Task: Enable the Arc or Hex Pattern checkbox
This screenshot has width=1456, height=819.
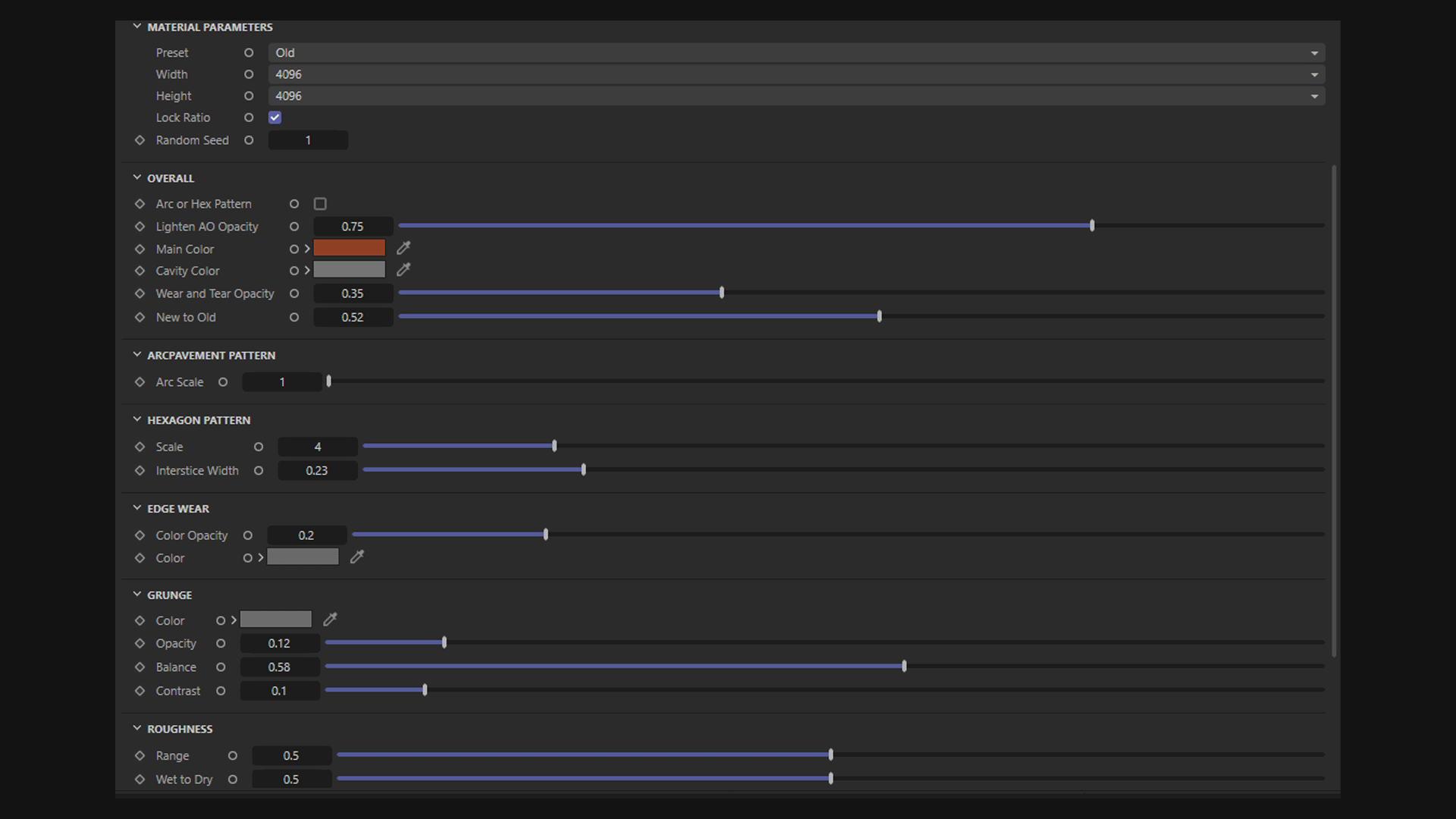Action: 320,204
